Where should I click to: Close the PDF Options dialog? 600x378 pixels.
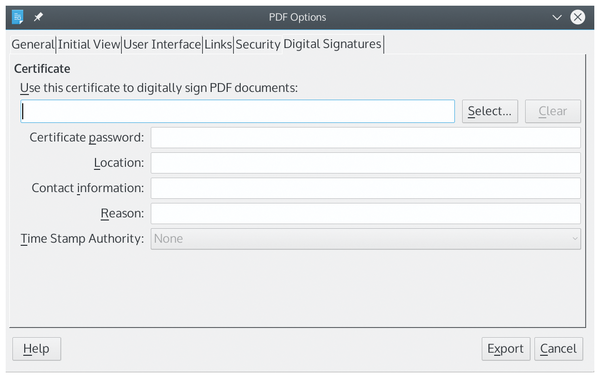click(577, 17)
